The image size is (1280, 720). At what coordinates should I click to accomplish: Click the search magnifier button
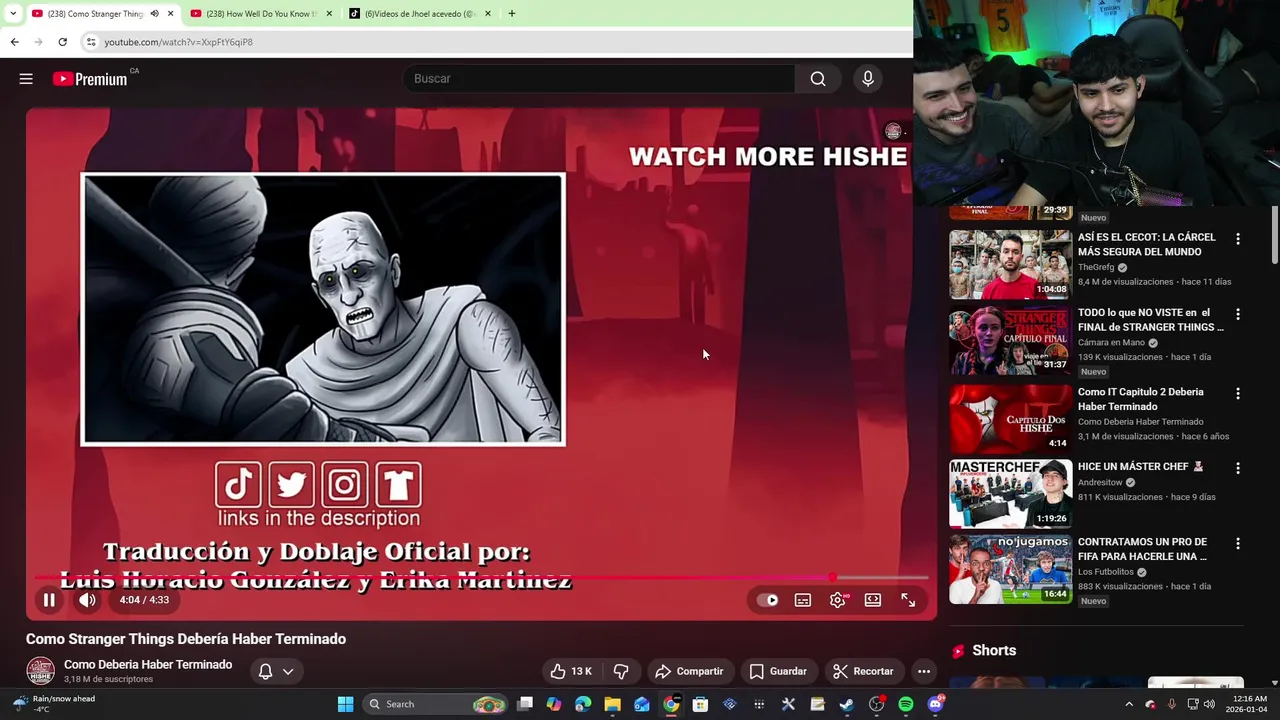click(x=818, y=79)
